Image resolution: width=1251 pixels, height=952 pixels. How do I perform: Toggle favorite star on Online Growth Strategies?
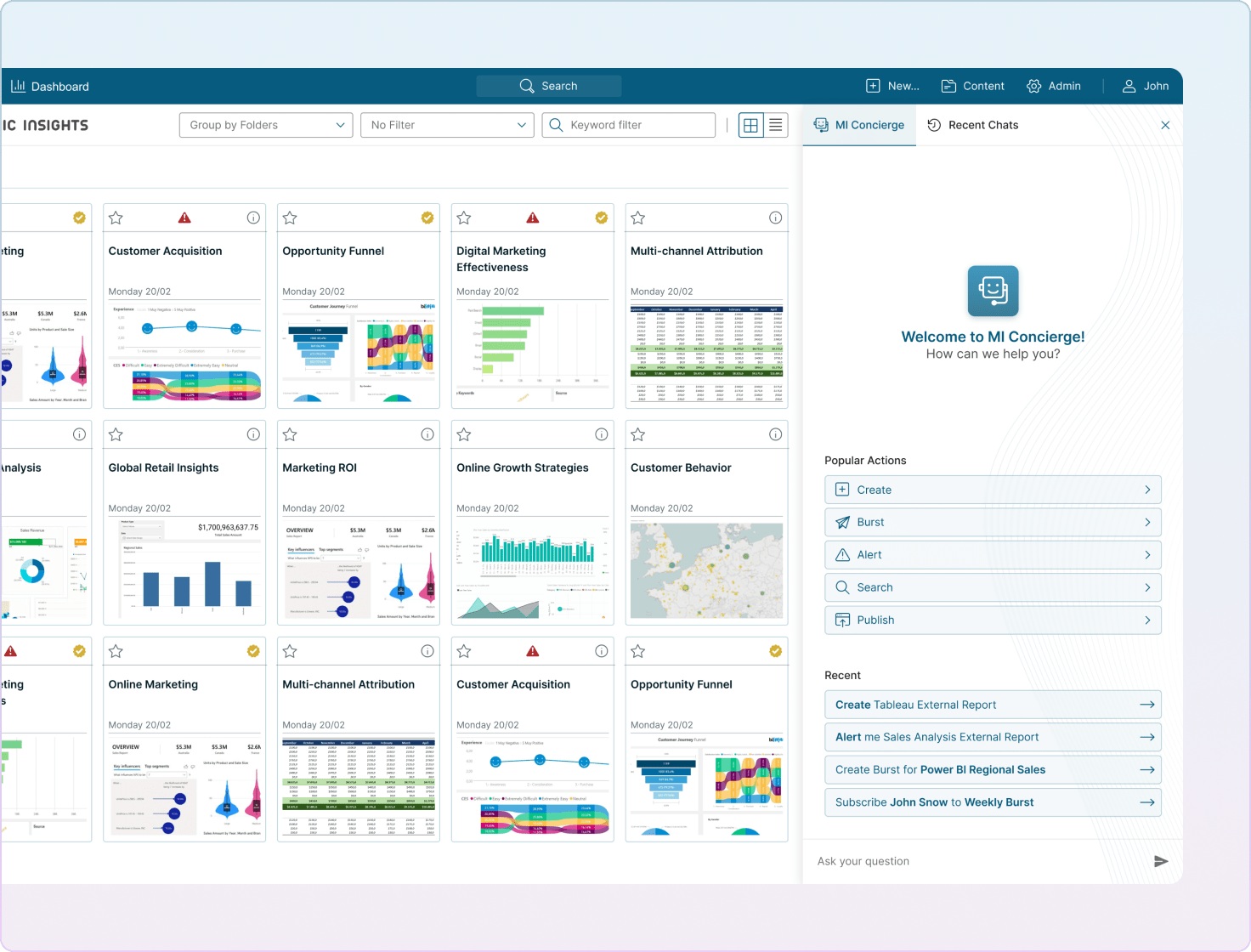point(464,434)
